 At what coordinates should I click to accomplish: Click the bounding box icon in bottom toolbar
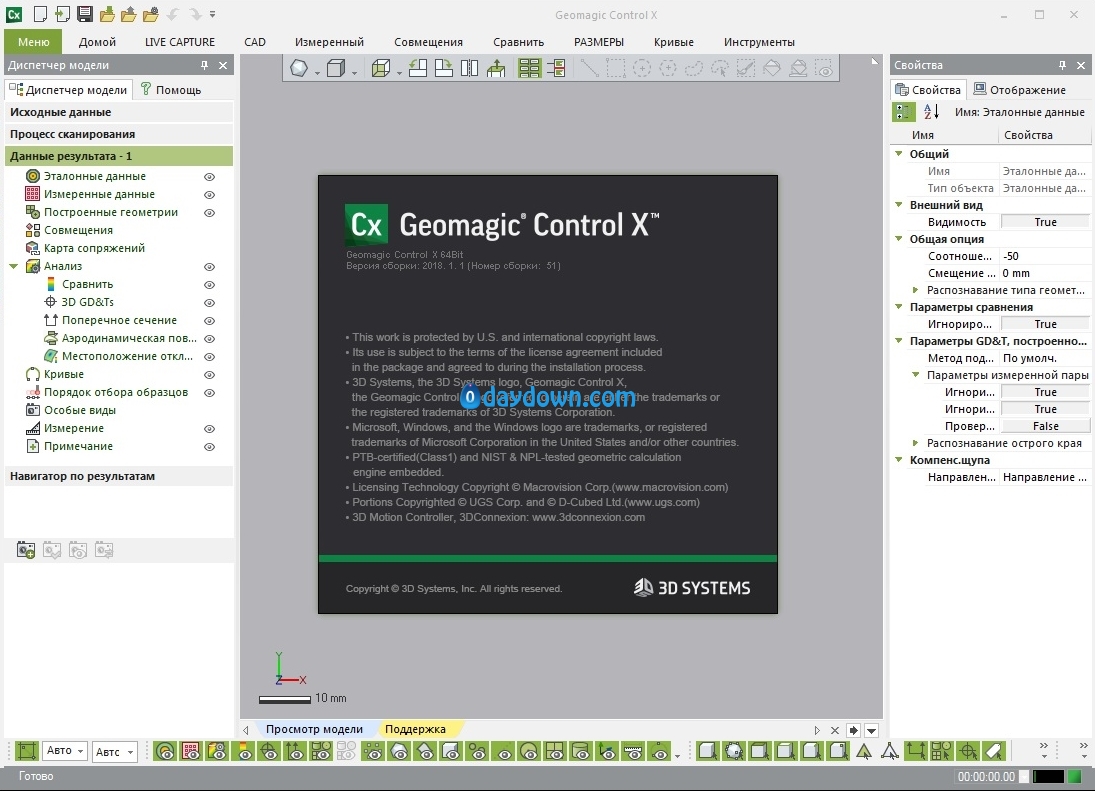point(27,751)
